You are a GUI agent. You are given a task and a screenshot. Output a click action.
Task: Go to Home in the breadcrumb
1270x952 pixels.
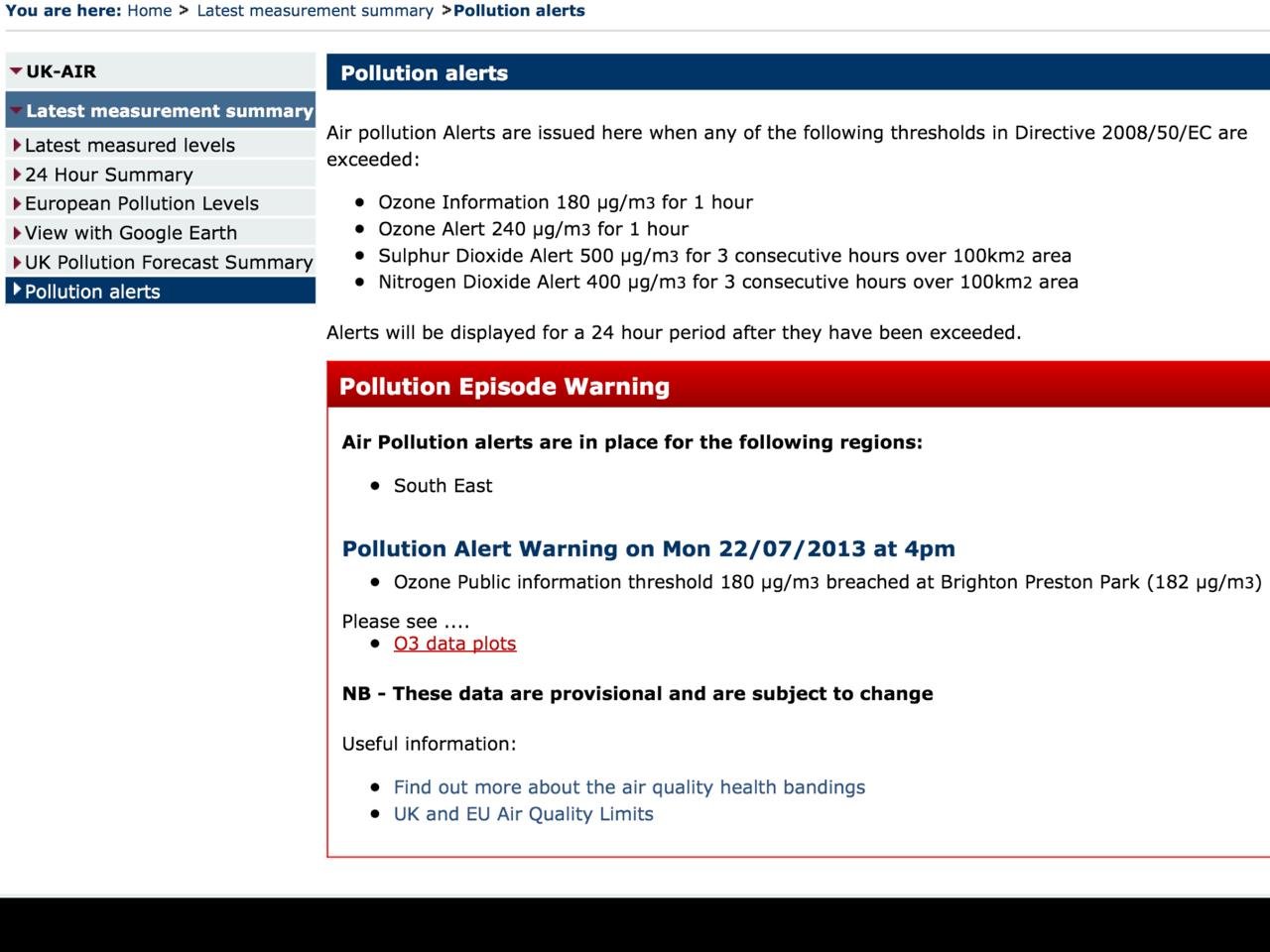(149, 11)
